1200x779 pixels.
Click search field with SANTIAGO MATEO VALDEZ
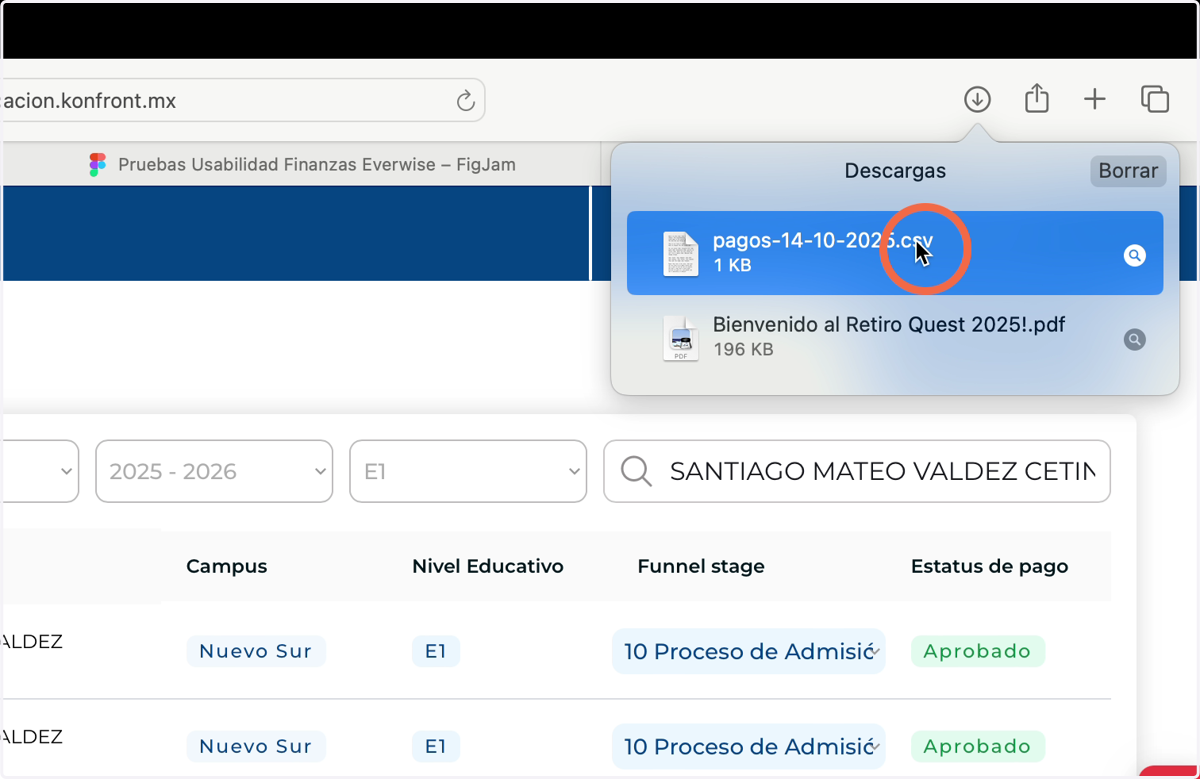pyautogui.click(x=857, y=471)
